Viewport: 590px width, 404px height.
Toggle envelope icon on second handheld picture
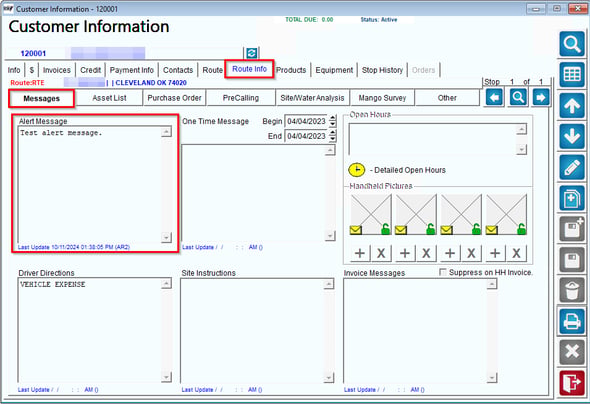[401, 229]
